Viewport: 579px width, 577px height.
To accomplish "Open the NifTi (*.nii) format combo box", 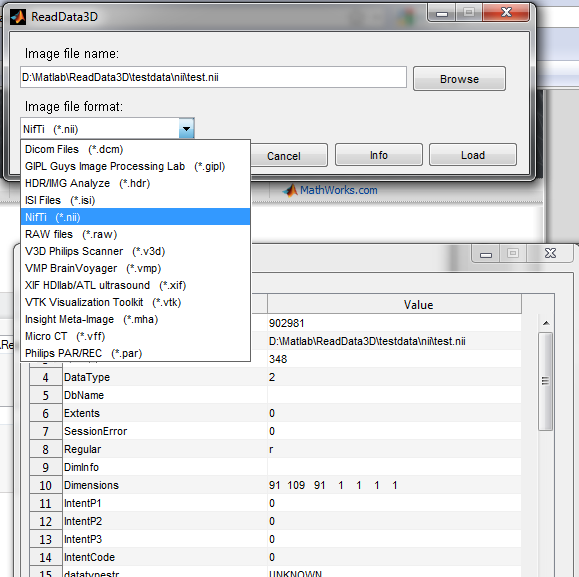I will pyautogui.click(x=107, y=129).
